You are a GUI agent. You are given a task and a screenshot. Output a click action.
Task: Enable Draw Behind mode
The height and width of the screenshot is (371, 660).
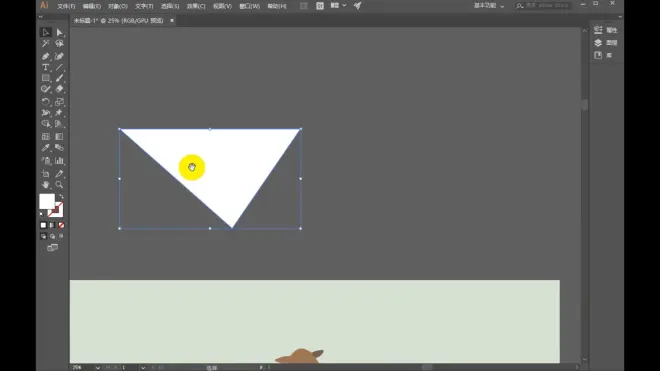pyautogui.click(x=52, y=236)
